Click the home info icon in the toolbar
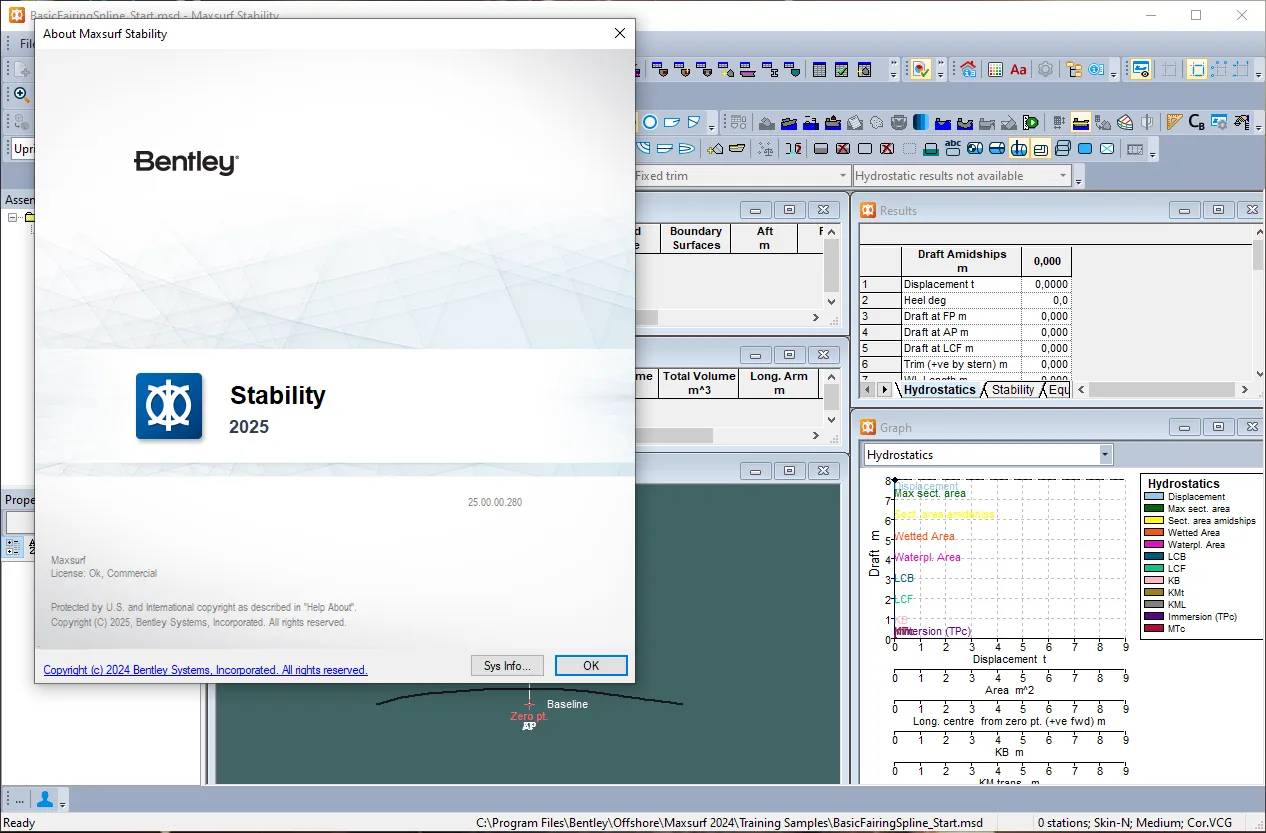The image size is (1266, 833). tap(968, 70)
